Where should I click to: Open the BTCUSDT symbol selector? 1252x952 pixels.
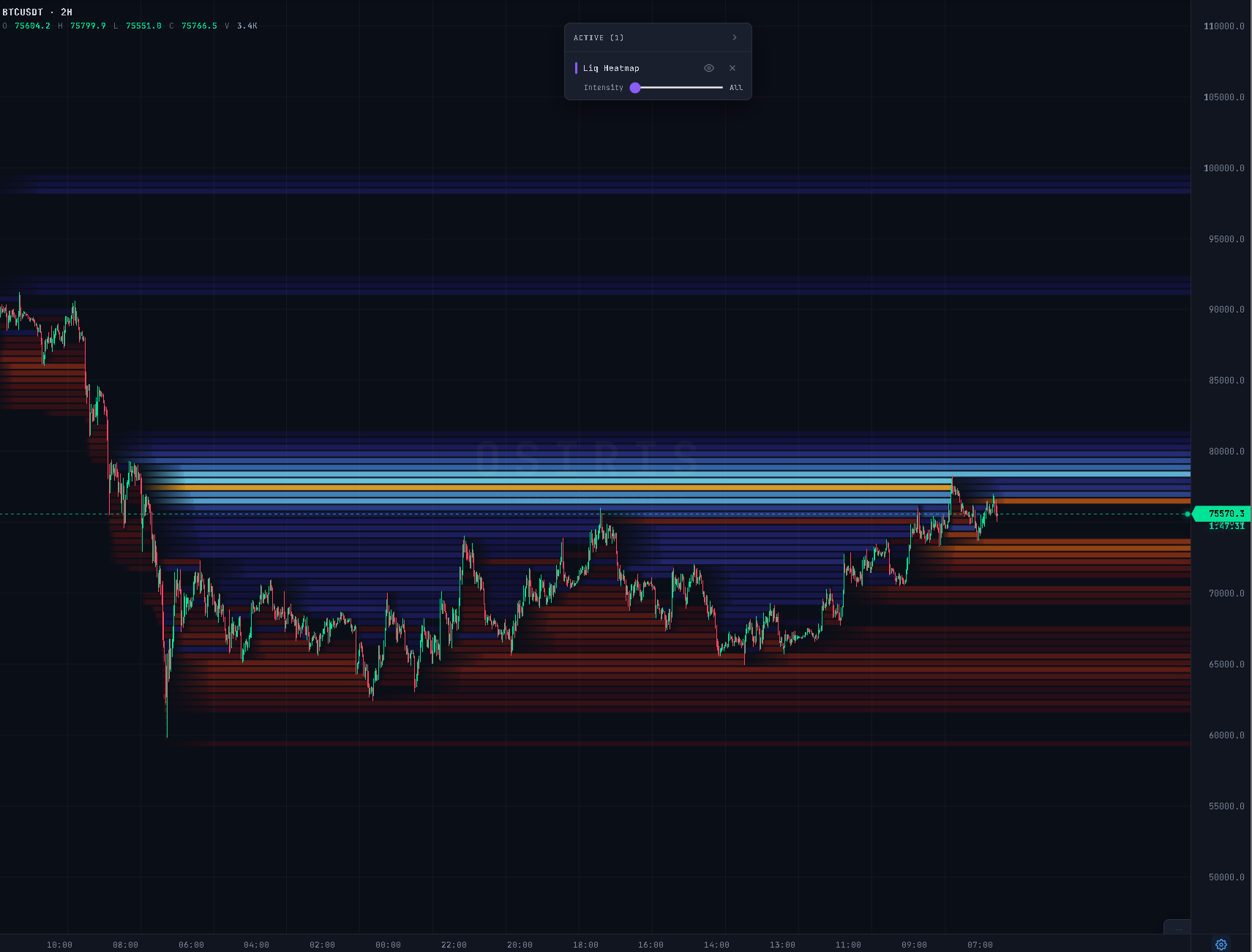(x=23, y=12)
